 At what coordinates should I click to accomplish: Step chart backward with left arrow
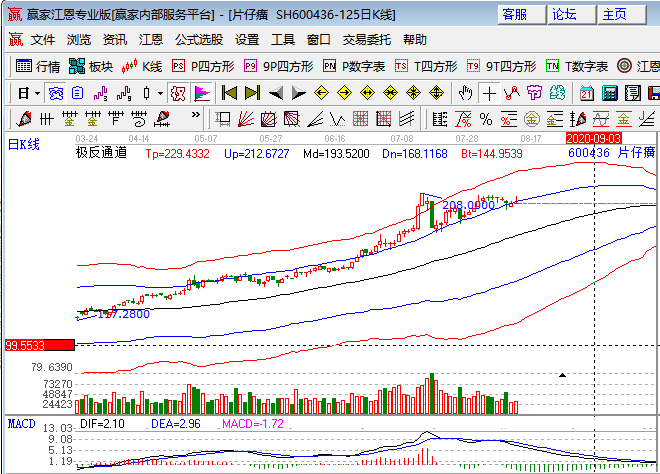coord(276,93)
